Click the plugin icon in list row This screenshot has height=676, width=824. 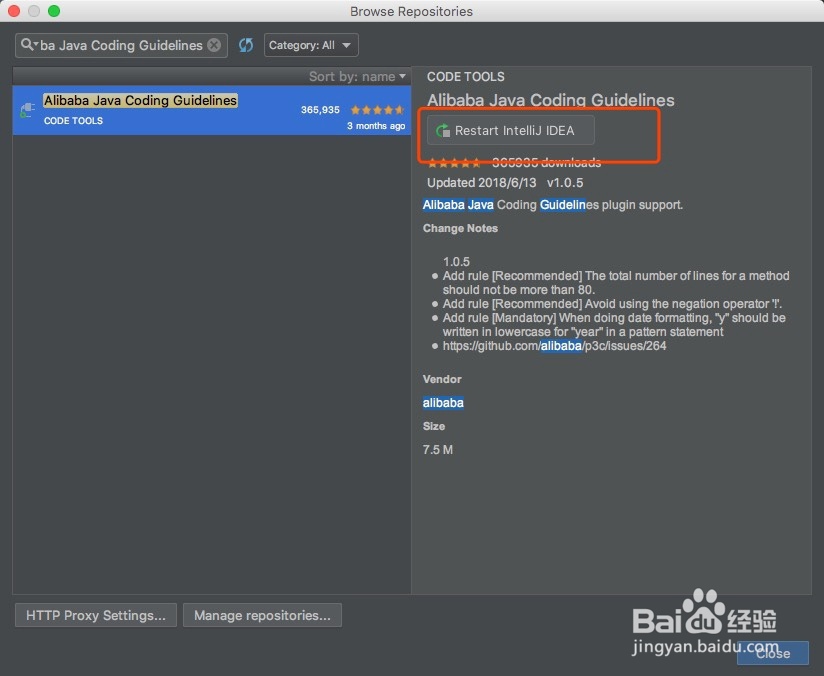(x=27, y=110)
